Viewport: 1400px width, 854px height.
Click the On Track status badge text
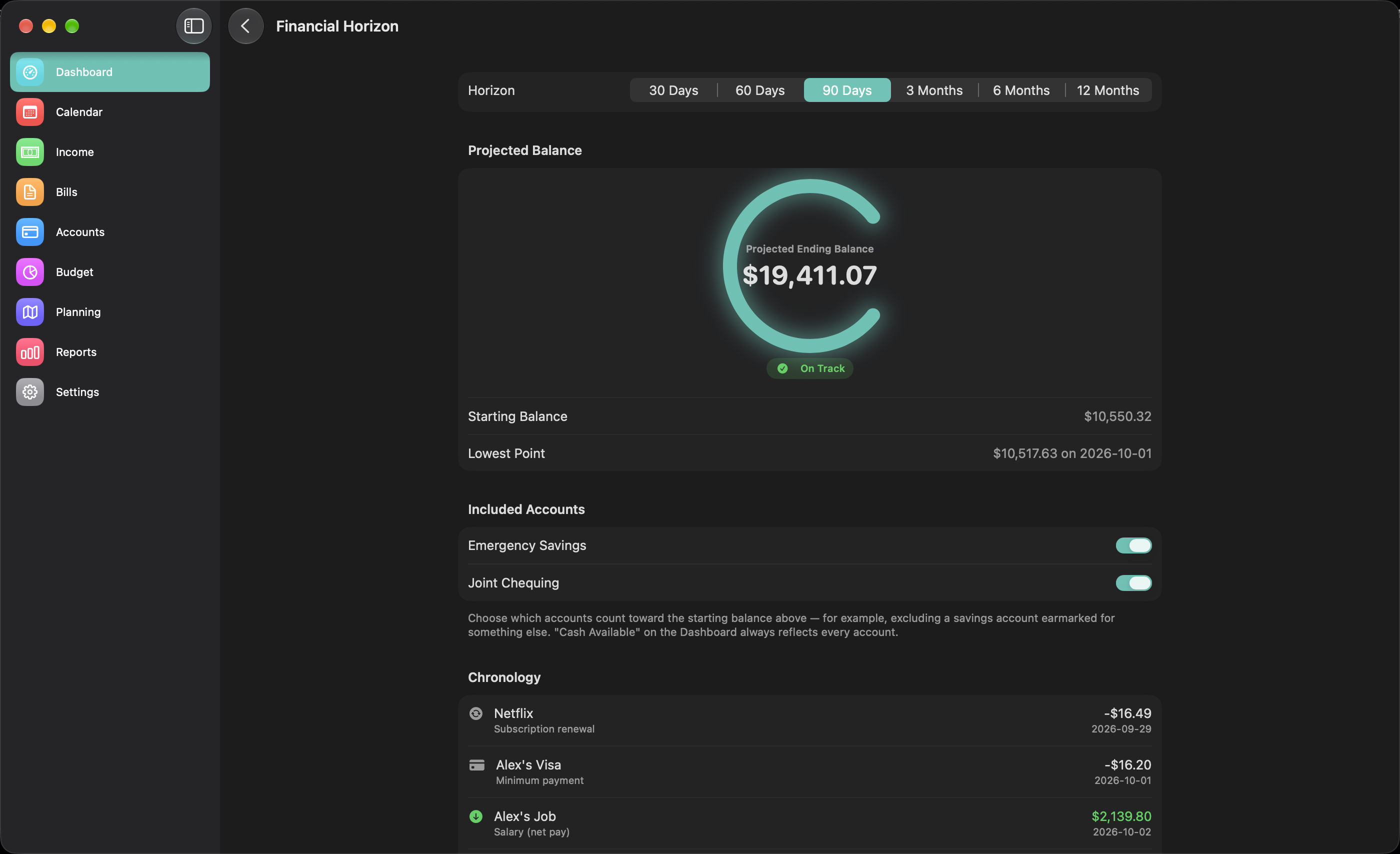click(x=822, y=368)
